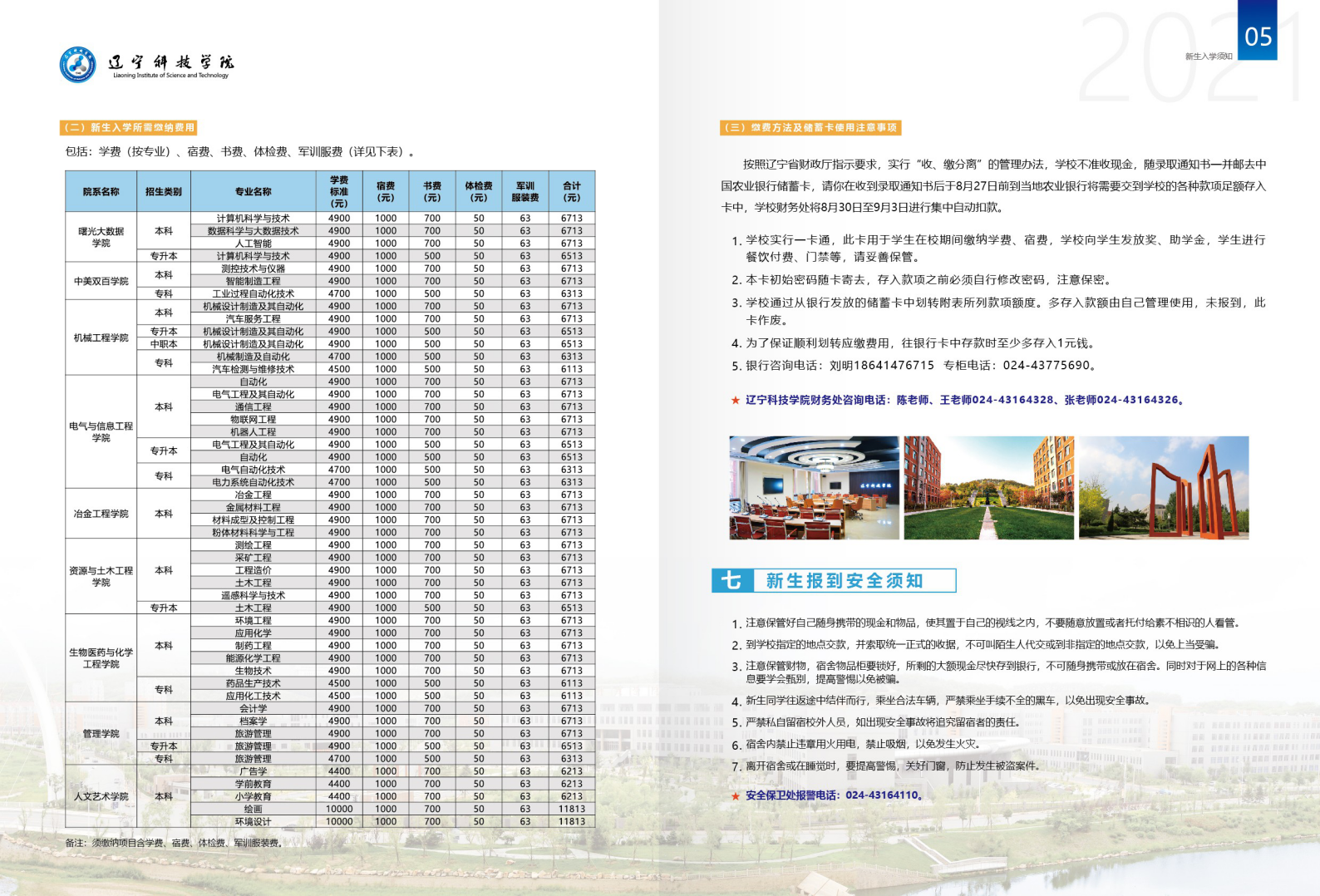Select the 人文艺术学院 department cell
Viewport: 1320px width, 896px height.
point(101,796)
